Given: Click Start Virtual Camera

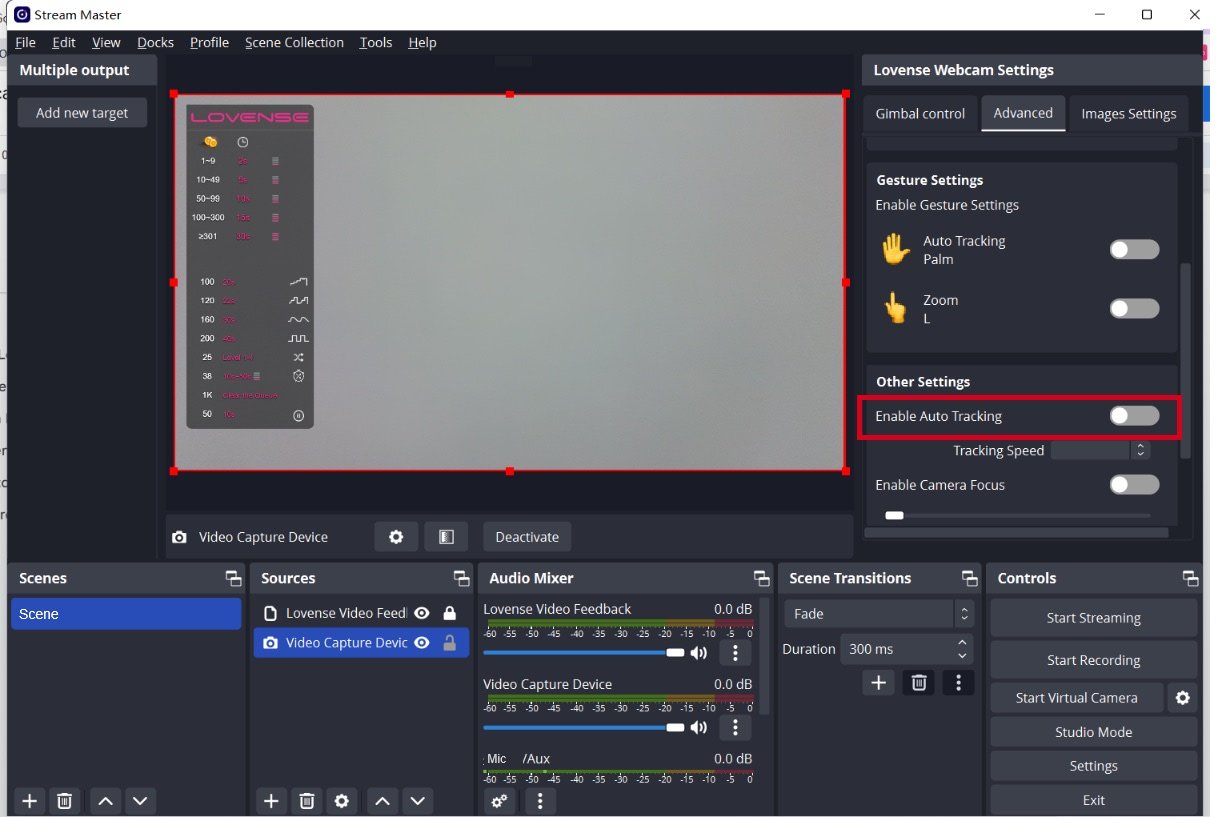Looking at the screenshot, I should 1077,698.
